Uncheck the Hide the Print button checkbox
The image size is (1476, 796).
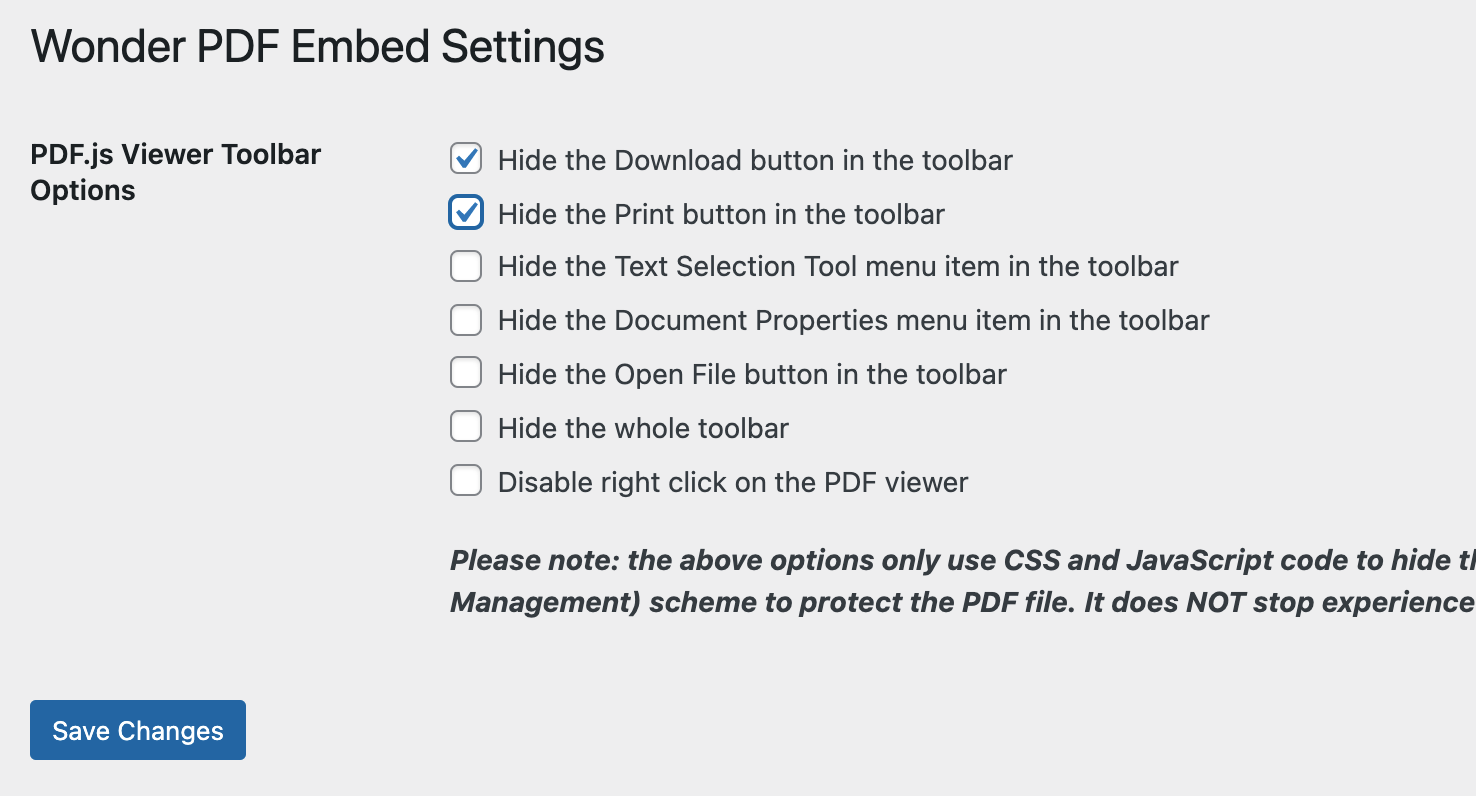pyautogui.click(x=466, y=213)
